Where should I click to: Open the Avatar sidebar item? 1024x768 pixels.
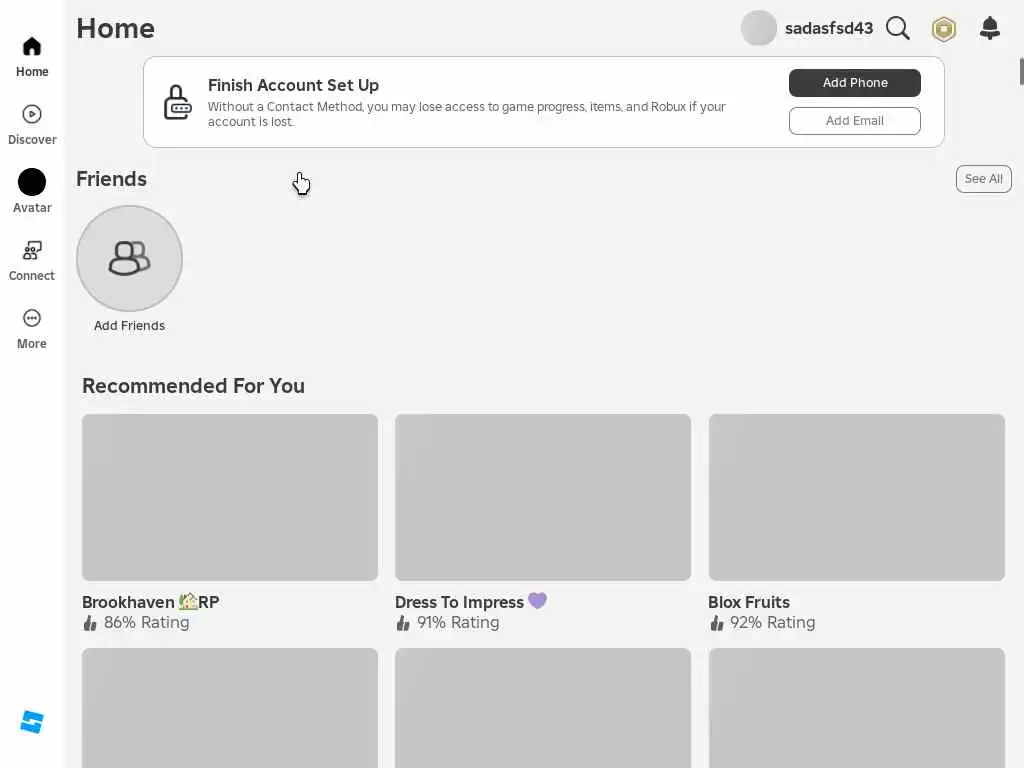pyautogui.click(x=32, y=192)
